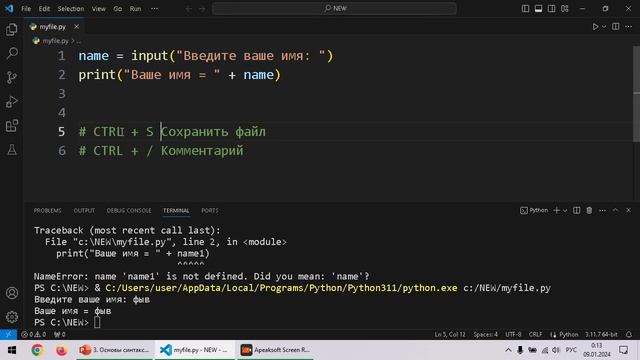Click the editor vertical scrollbar
Viewport: 640px width, 360px height.
(636, 94)
